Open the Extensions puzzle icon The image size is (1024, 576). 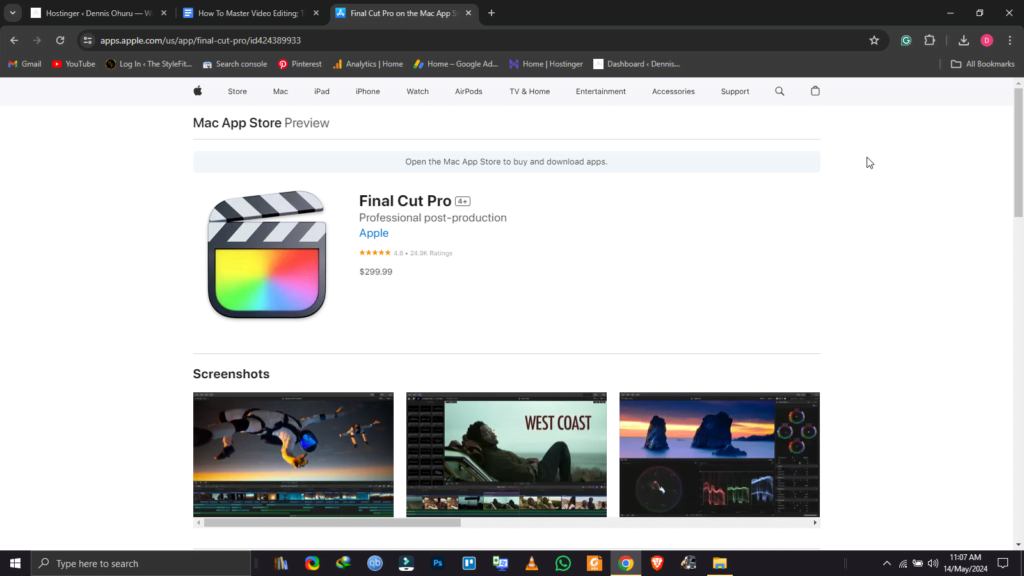pos(929,40)
